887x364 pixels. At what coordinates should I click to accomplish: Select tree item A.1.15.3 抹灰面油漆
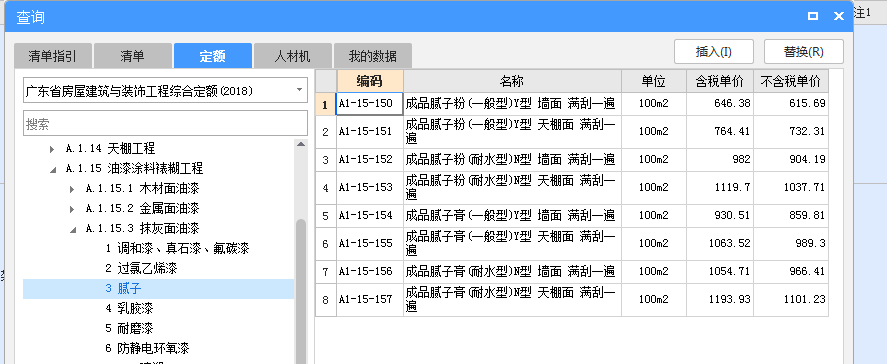pos(142,229)
